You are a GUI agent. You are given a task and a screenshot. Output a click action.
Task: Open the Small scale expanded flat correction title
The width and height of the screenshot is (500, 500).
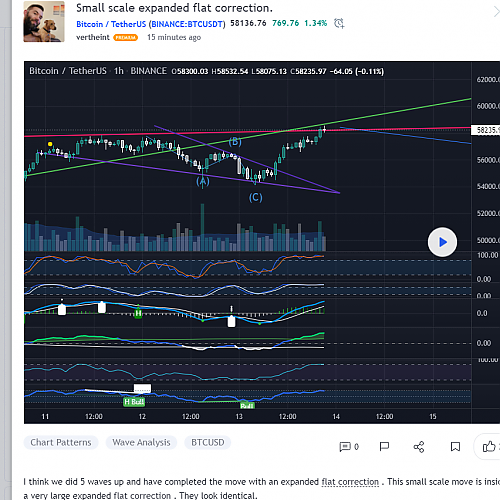(174, 8)
